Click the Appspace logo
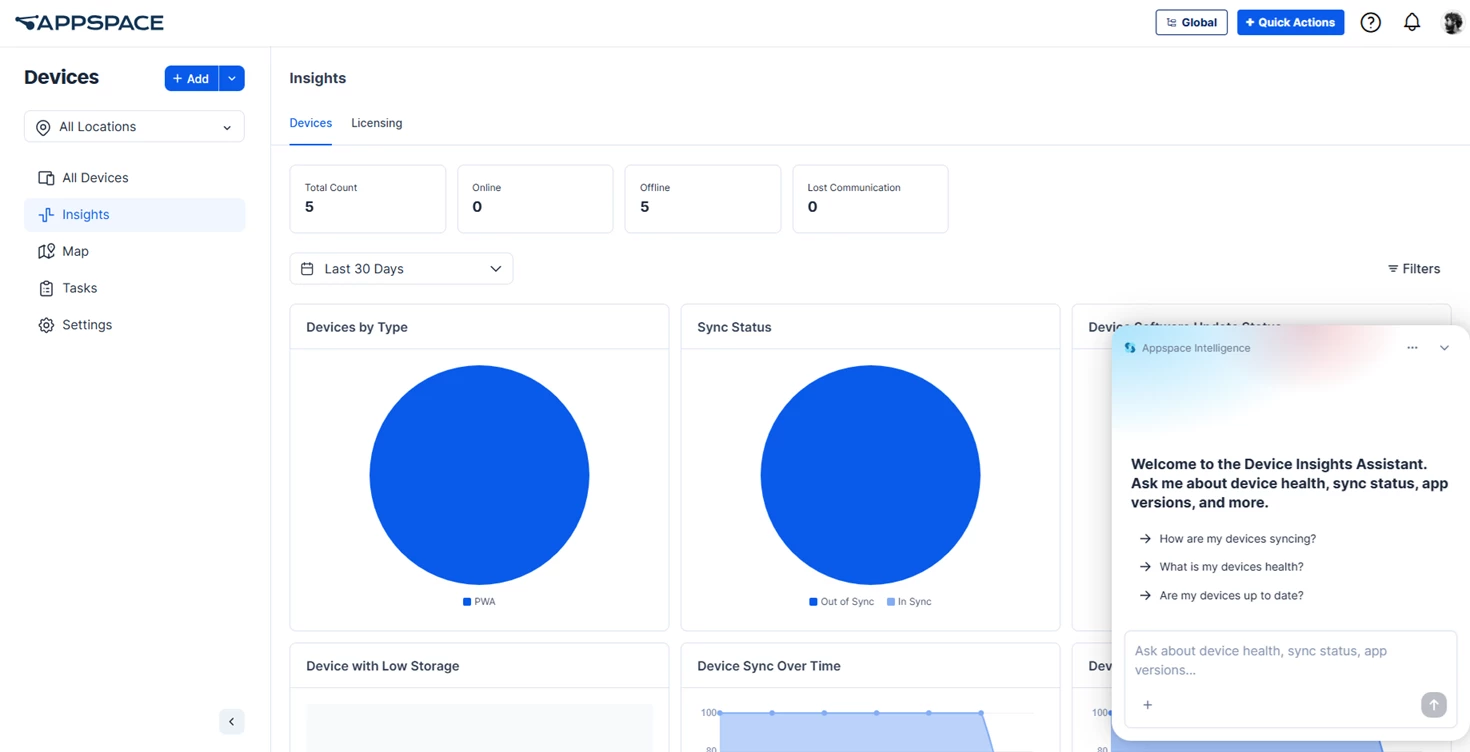The height and width of the screenshot is (752, 1470). (89, 22)
